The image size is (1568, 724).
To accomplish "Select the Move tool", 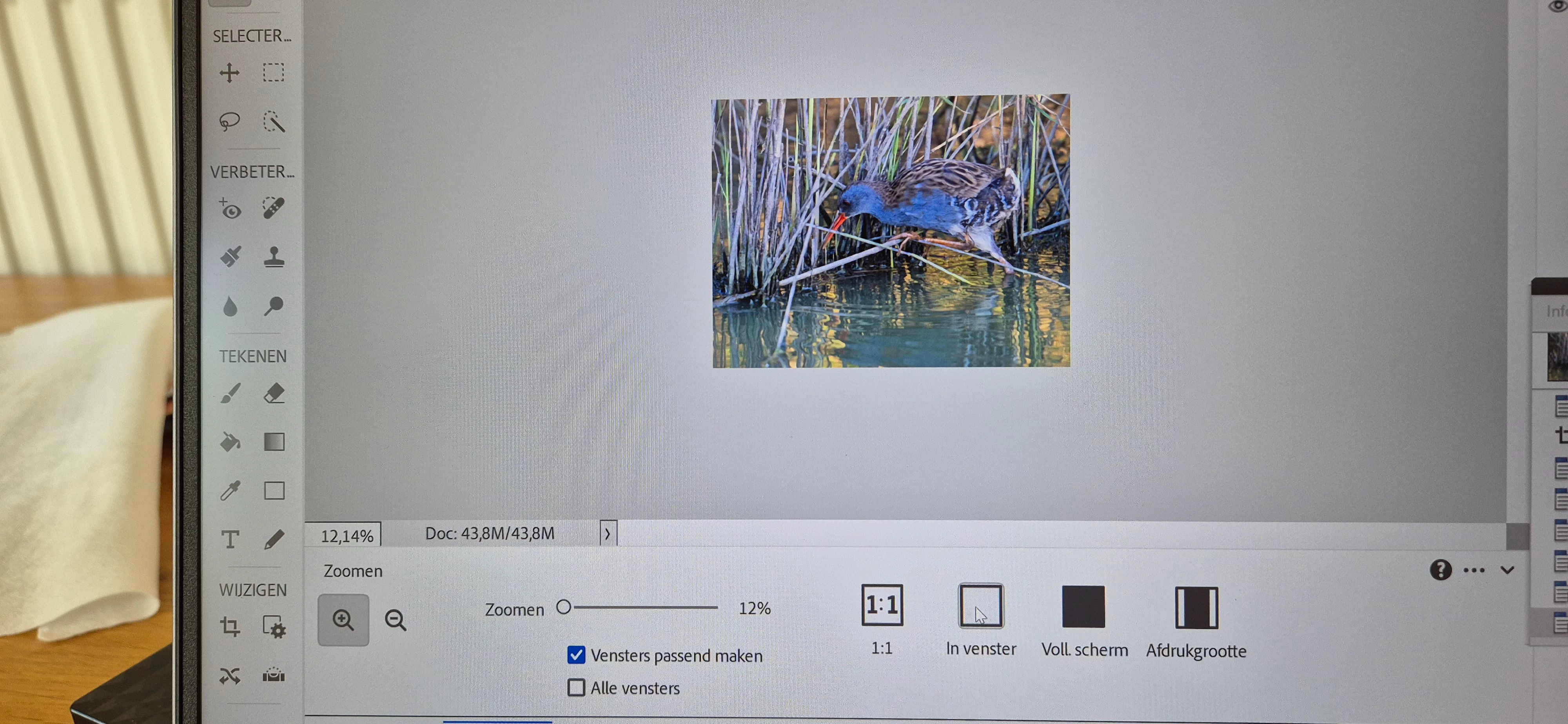I will click(x=229, y=73).
